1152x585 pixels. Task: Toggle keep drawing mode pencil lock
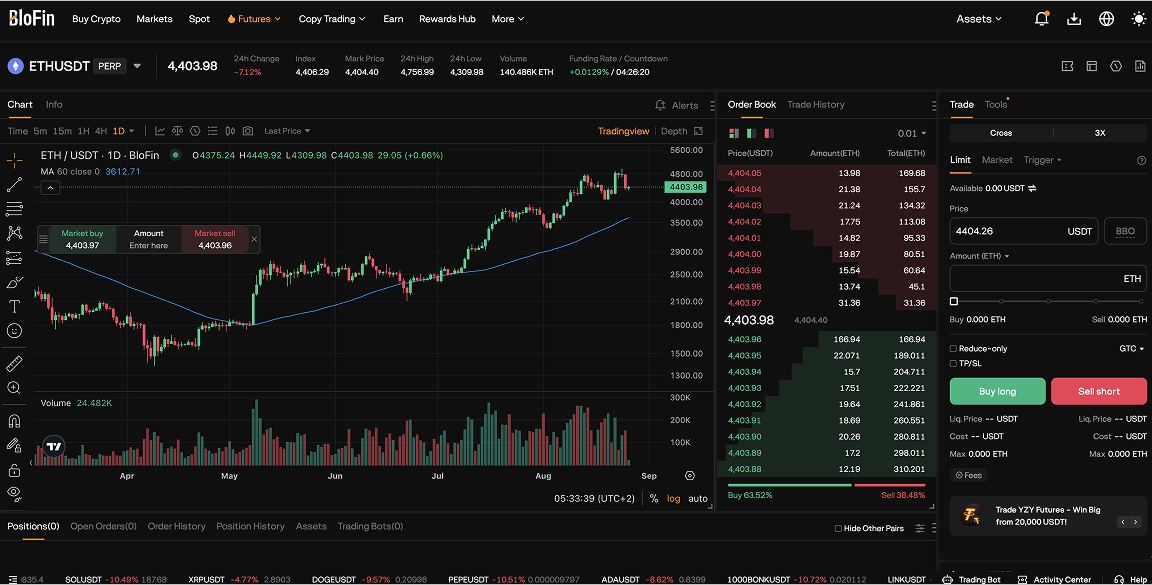tap(14, 444)
